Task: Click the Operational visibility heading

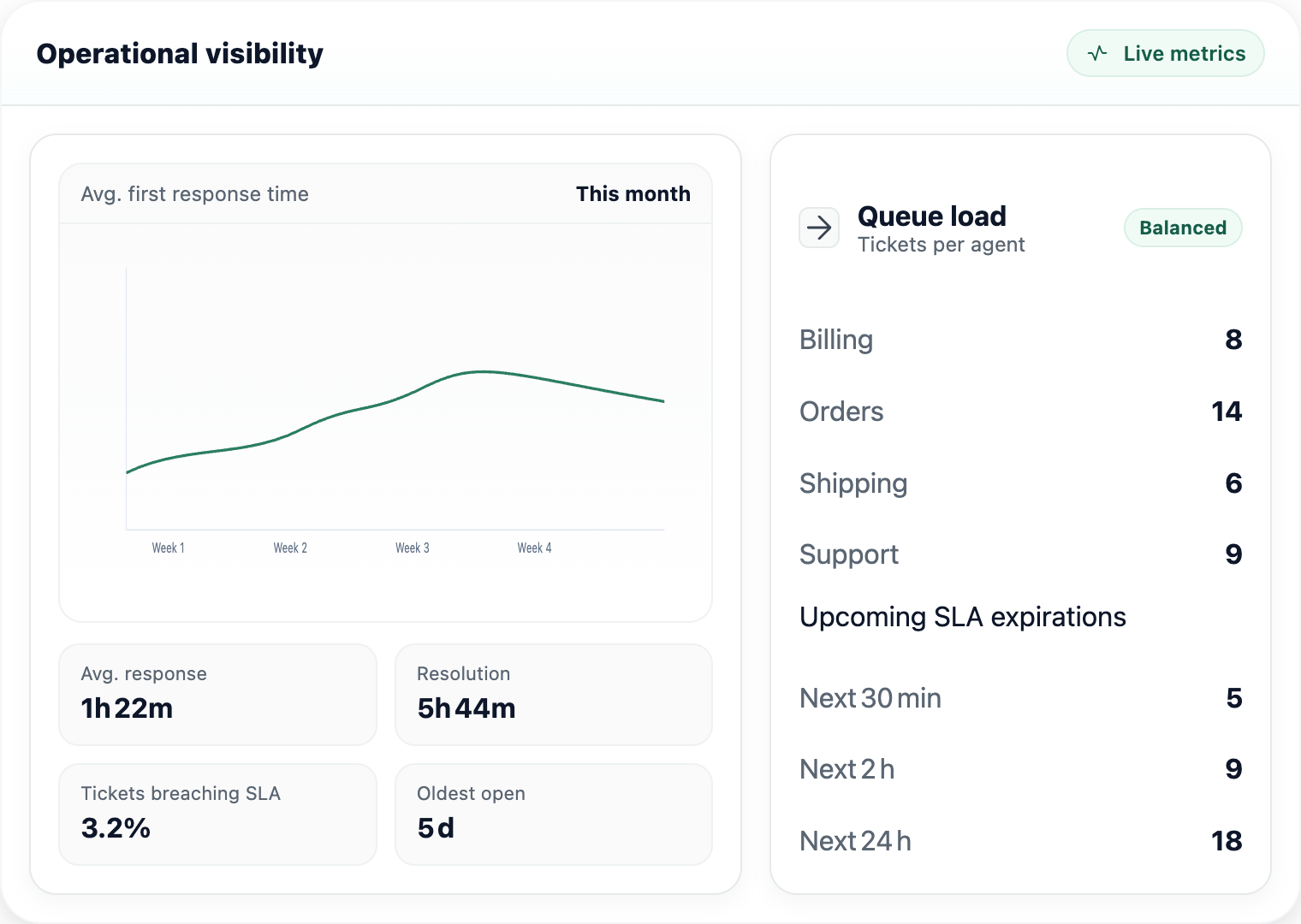Action: coord(180,53)
